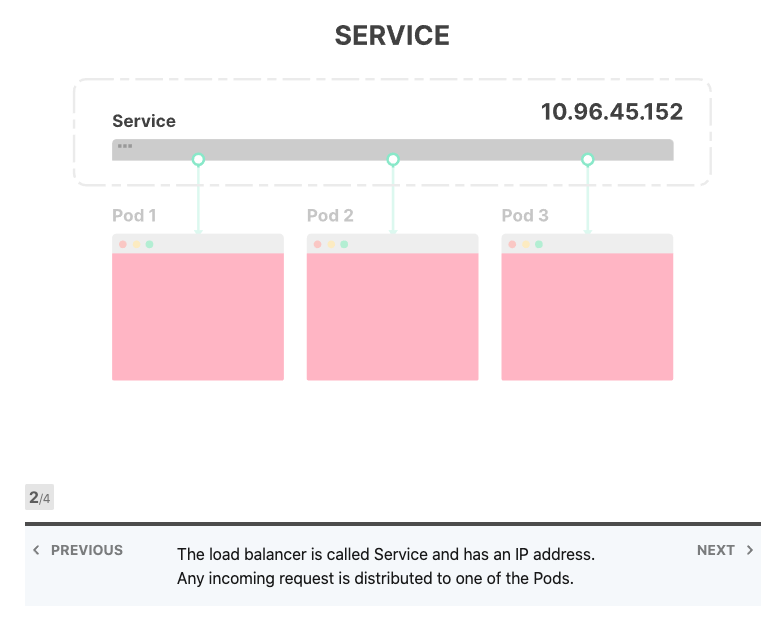Click the red dot in Pod 1 window

tap(123, 244)
